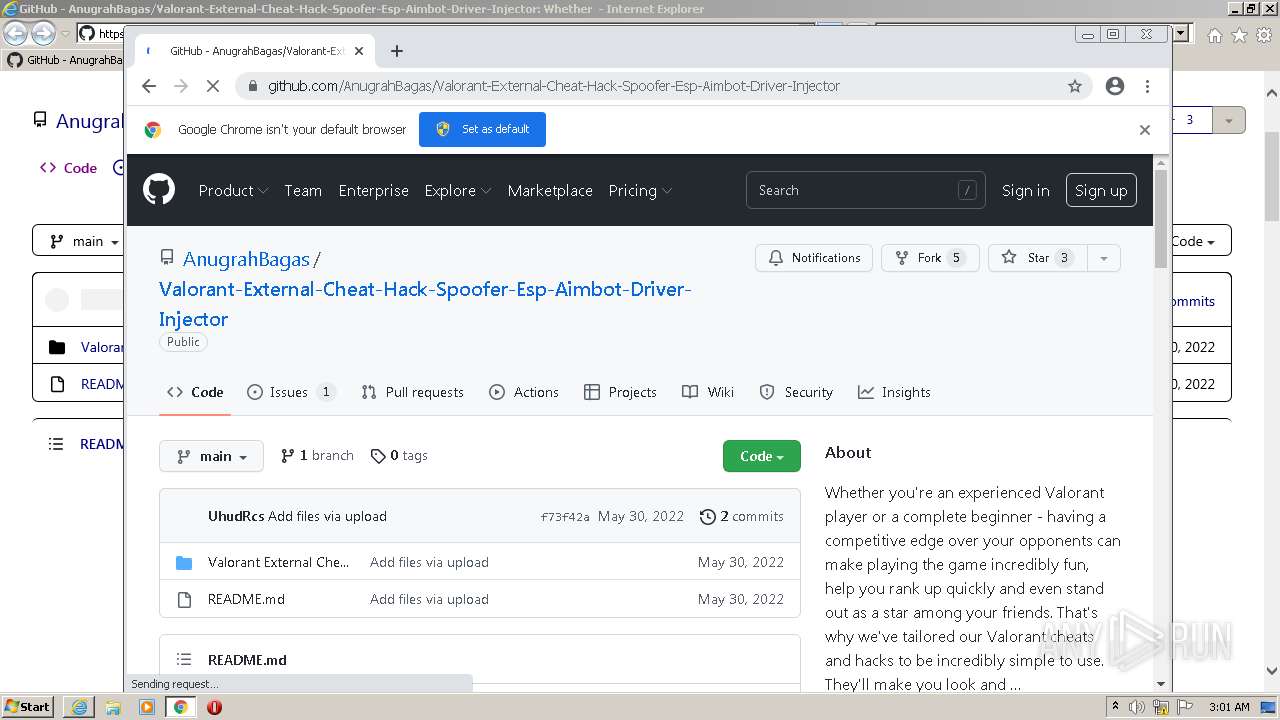Viewport: 1280px width, 720px height.
Task: Click the system tray clock 3:01 AM
Action: pyautogui.click(x=1229, y=707)
